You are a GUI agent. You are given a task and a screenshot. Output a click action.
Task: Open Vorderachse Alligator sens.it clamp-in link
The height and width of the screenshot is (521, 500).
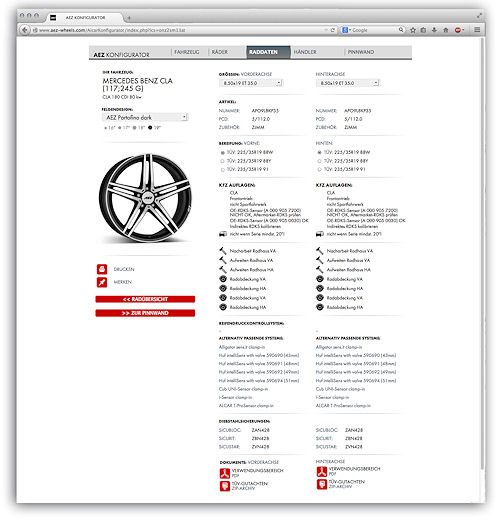pos(242,347)
